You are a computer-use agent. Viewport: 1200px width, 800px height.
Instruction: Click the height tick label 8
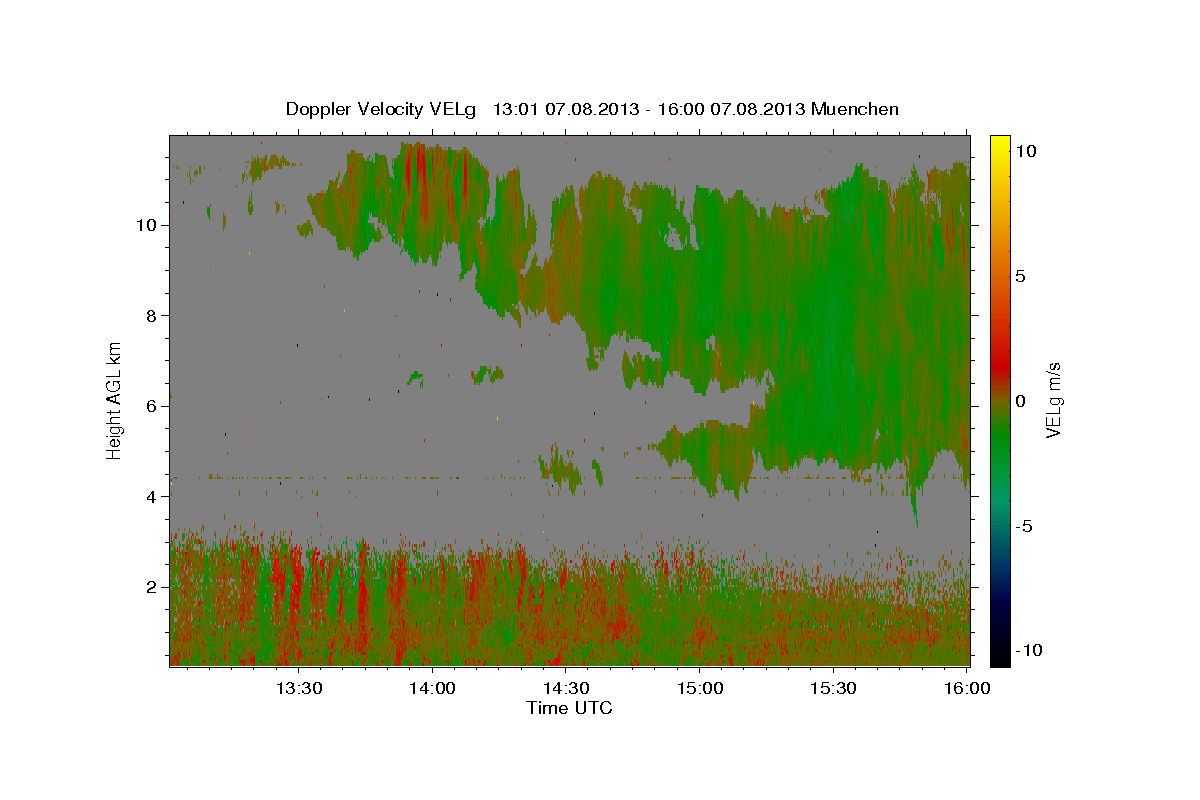(x=153, y=315)
